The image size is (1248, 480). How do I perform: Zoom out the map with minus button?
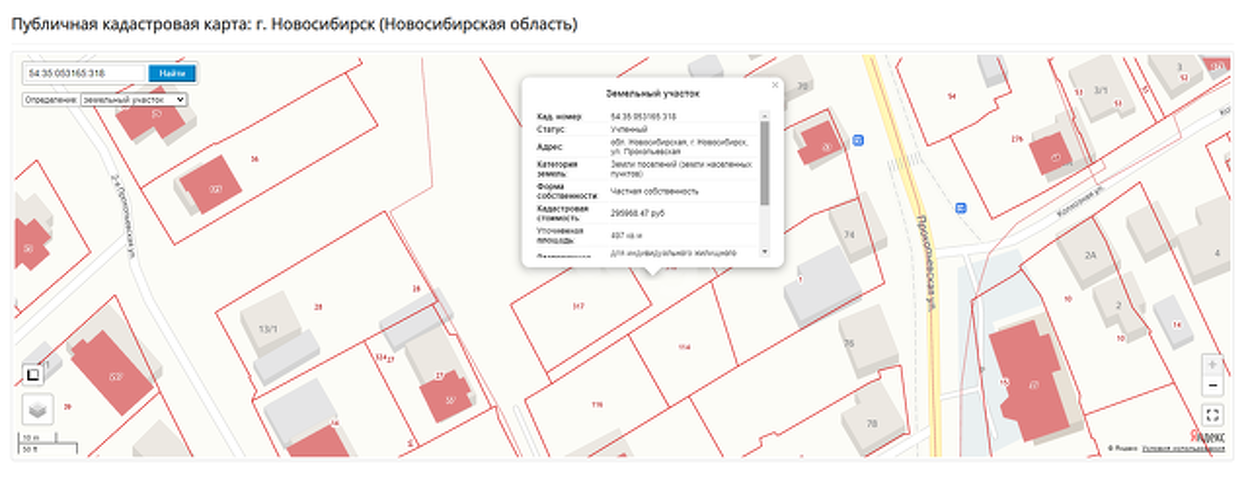pos(1213,386)
